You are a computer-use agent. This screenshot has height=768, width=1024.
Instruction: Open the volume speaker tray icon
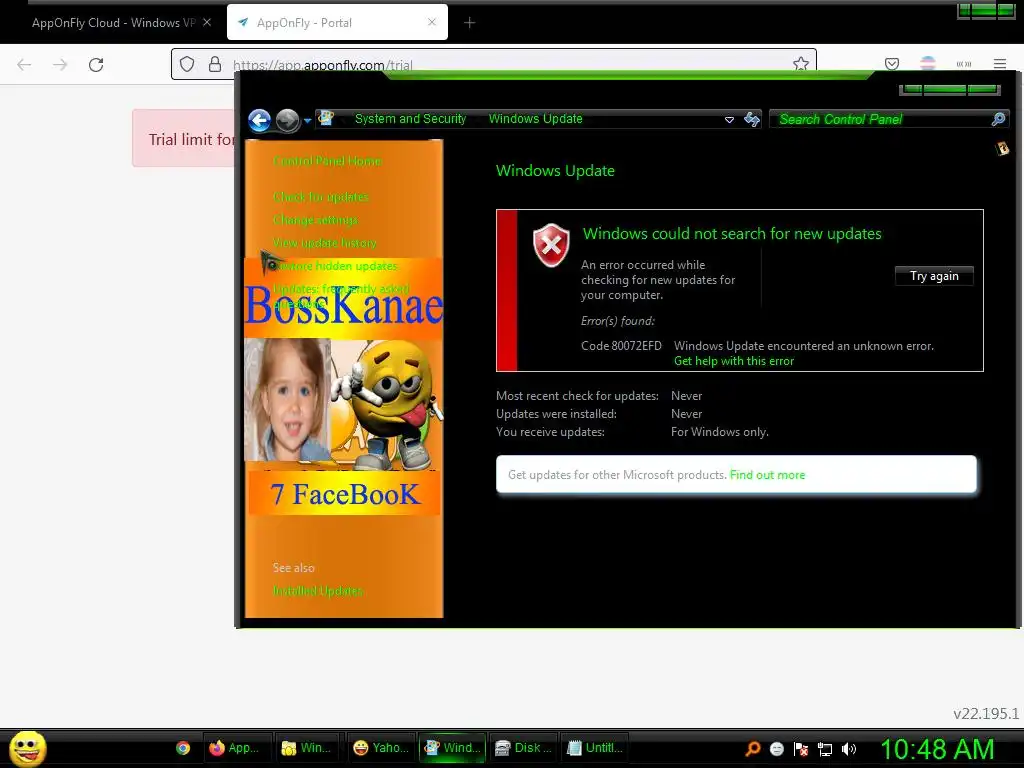coord(848,749)
